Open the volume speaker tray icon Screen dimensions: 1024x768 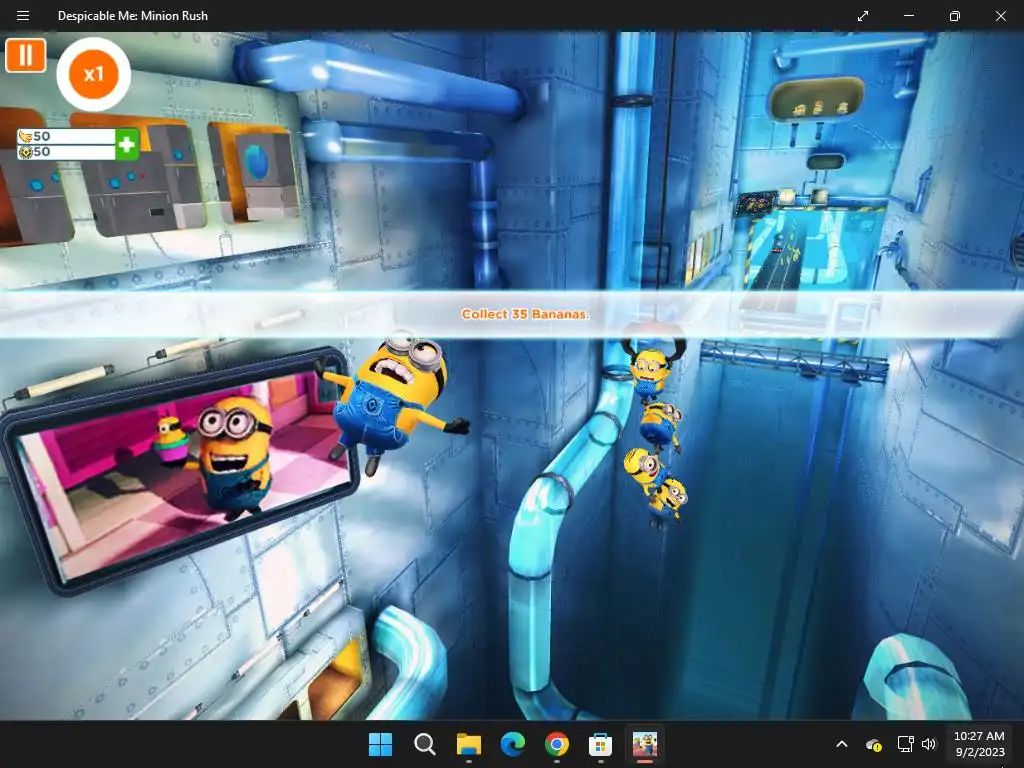[929, 744]
